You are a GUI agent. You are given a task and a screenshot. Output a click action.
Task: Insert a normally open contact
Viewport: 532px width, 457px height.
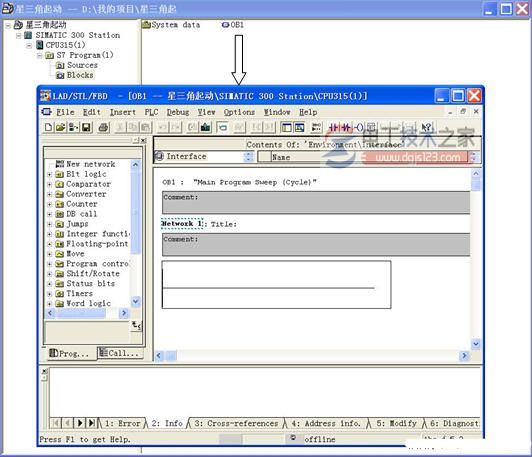tap(334, 128)
